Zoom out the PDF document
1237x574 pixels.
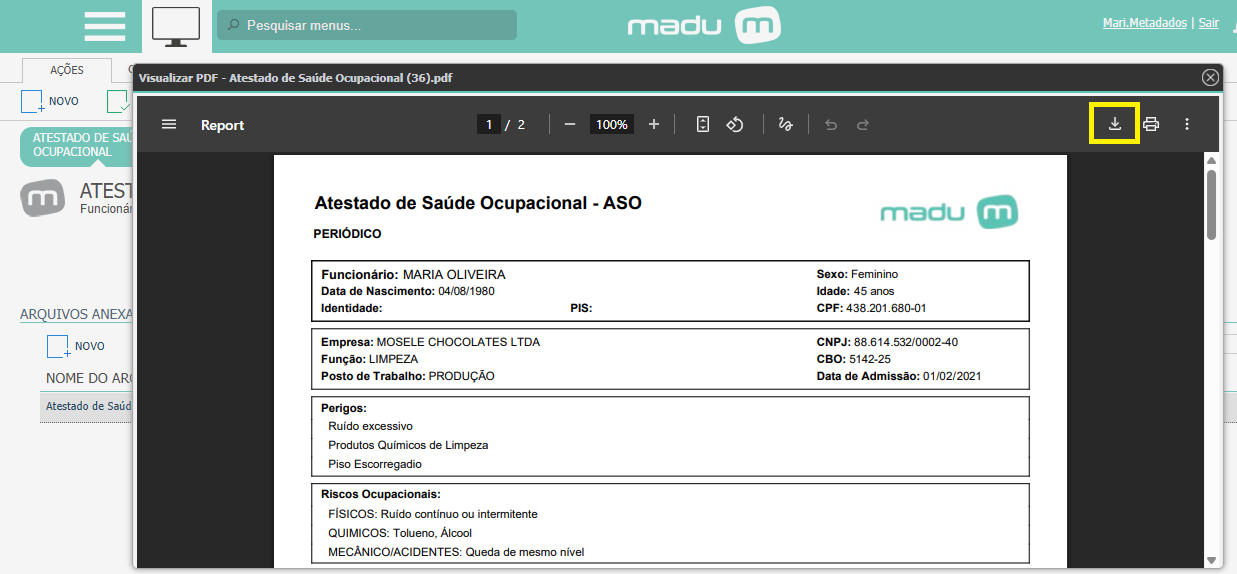click(x=570, y=124)
